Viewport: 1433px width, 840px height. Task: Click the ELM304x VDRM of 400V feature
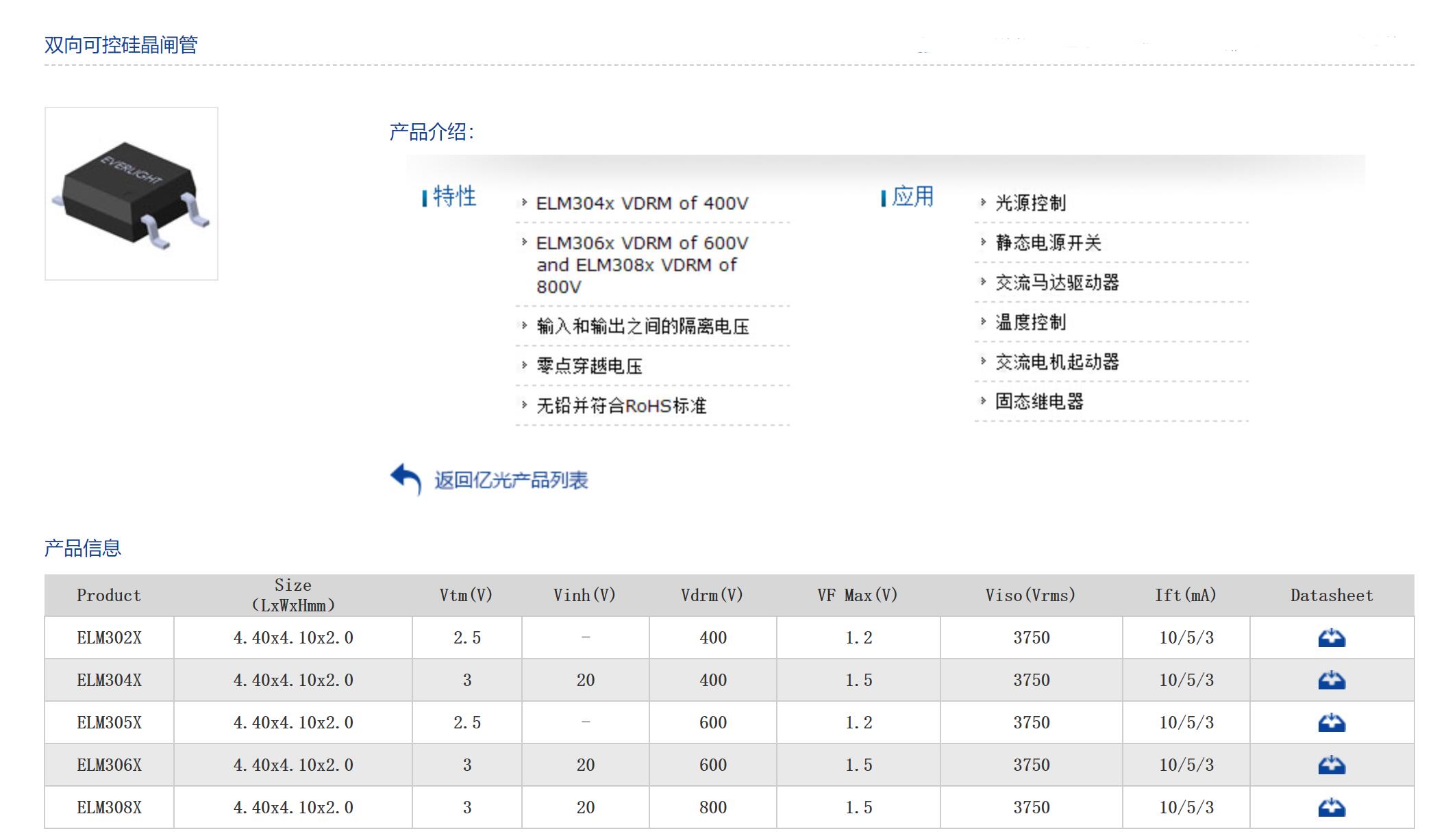pyautogui.click(x=642, y=203)
